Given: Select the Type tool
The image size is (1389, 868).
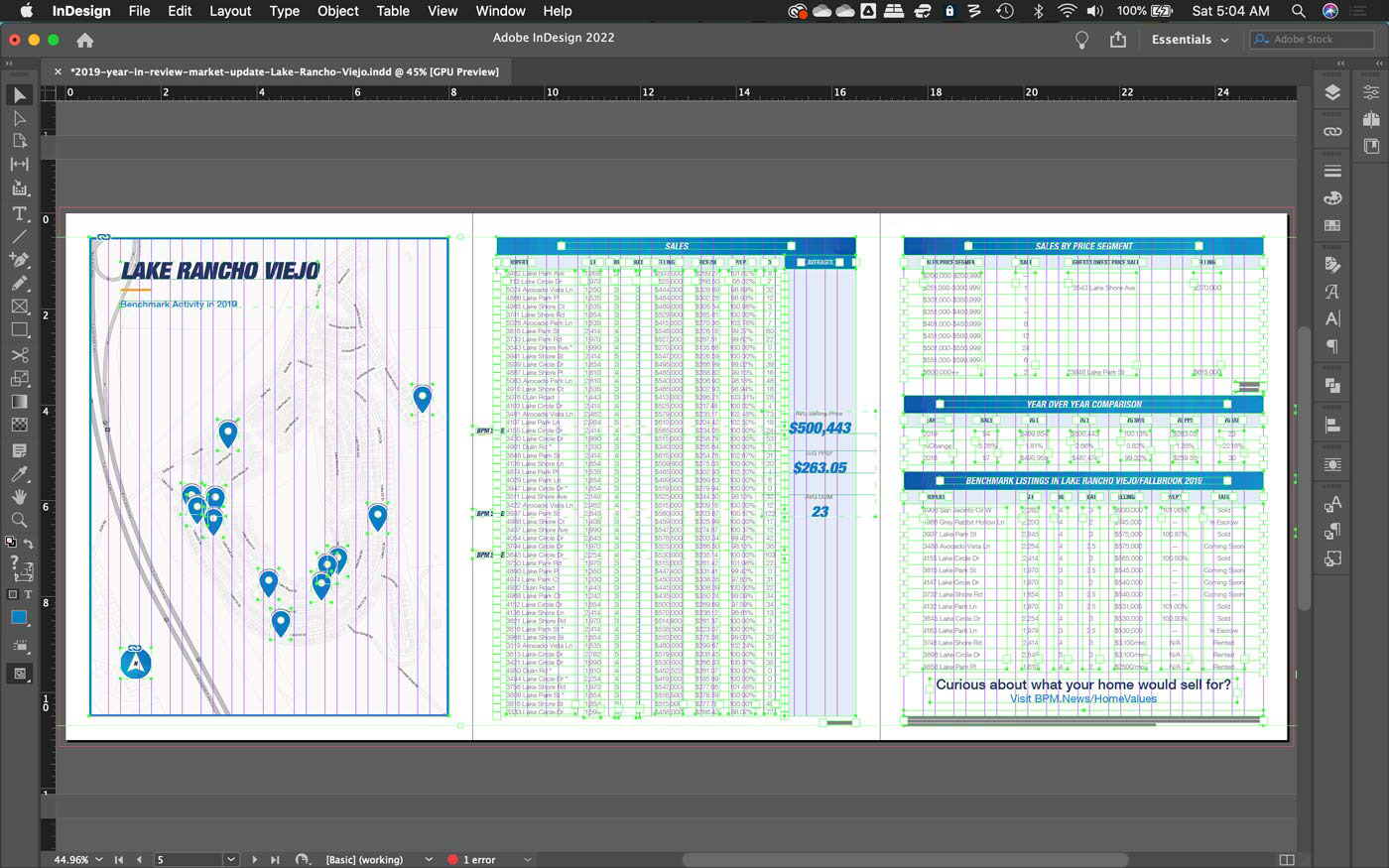Looking at the screenshot, I should pyautogui.click(x=19, y=213).
